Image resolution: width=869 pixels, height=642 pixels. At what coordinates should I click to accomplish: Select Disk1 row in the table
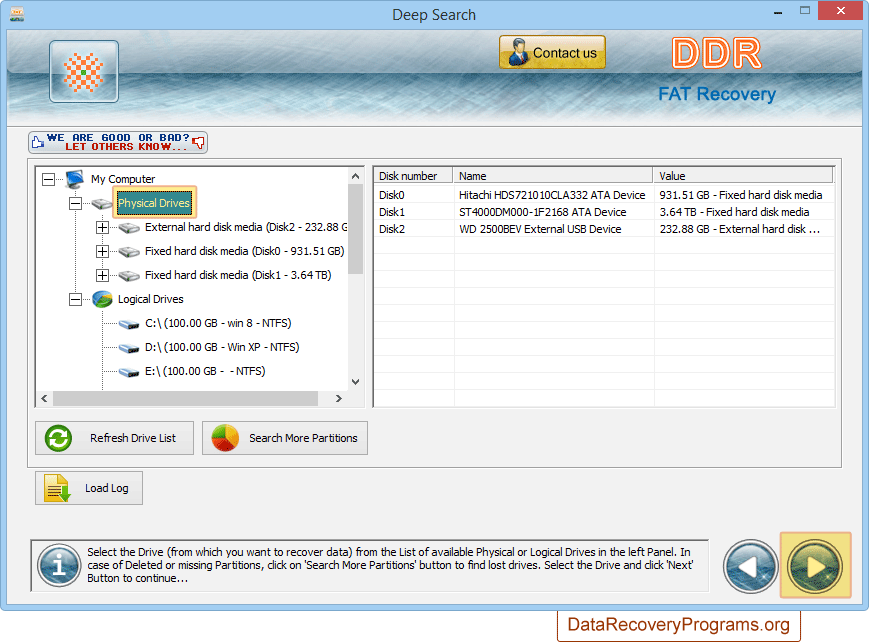tap(604, 212)
